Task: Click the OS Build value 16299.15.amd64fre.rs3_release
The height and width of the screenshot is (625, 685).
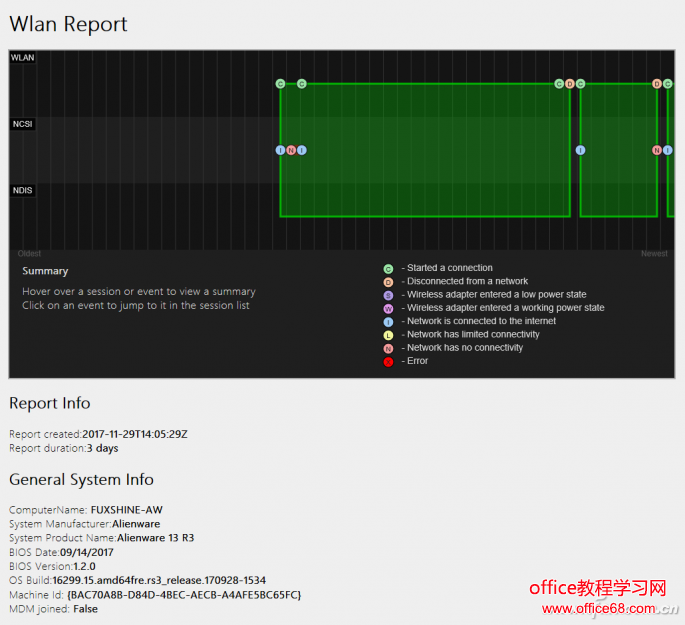Action: pyautogui.click(x=159, y=580)
